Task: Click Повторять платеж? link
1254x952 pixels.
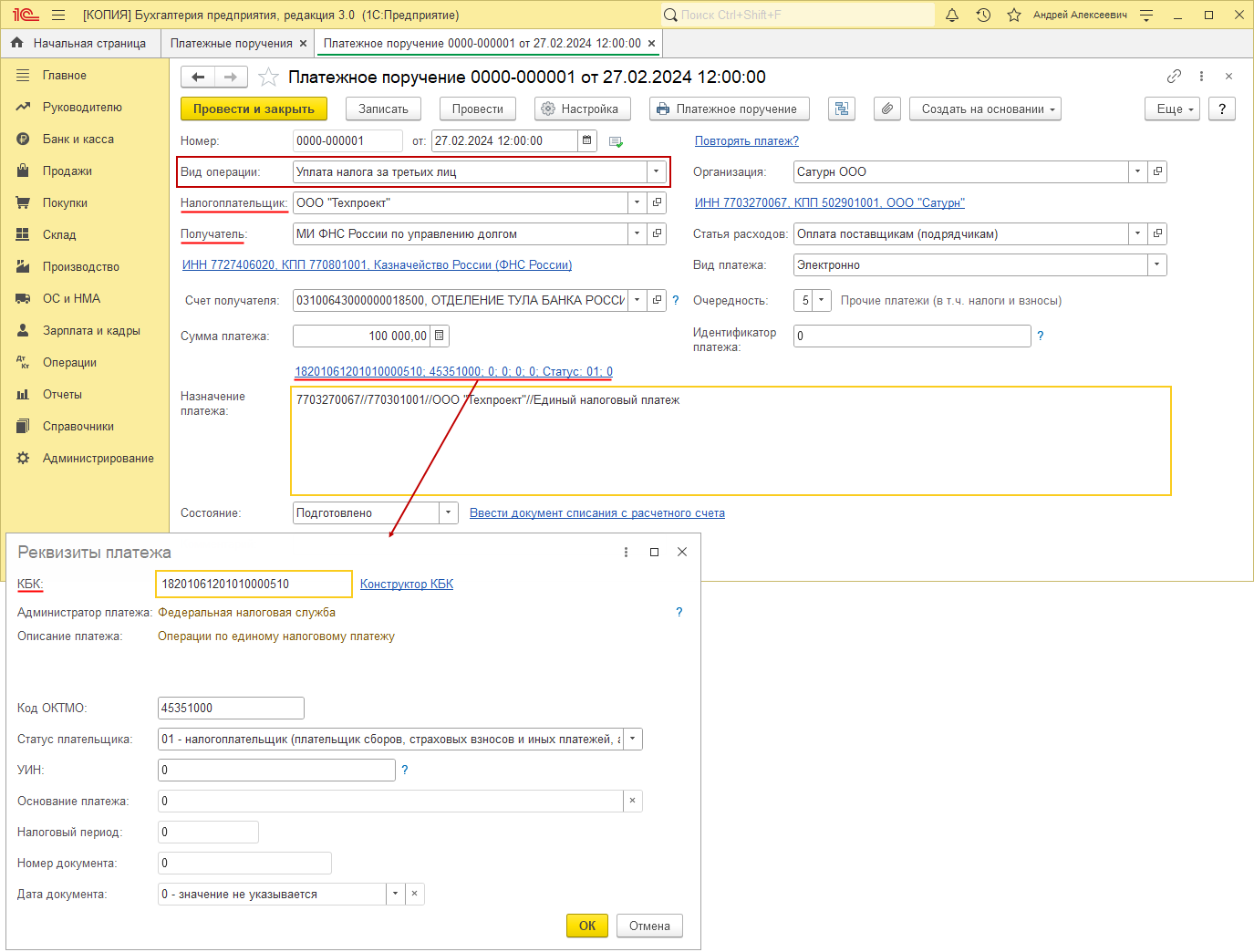Action: pyautogui.click(x=747, y=140)
